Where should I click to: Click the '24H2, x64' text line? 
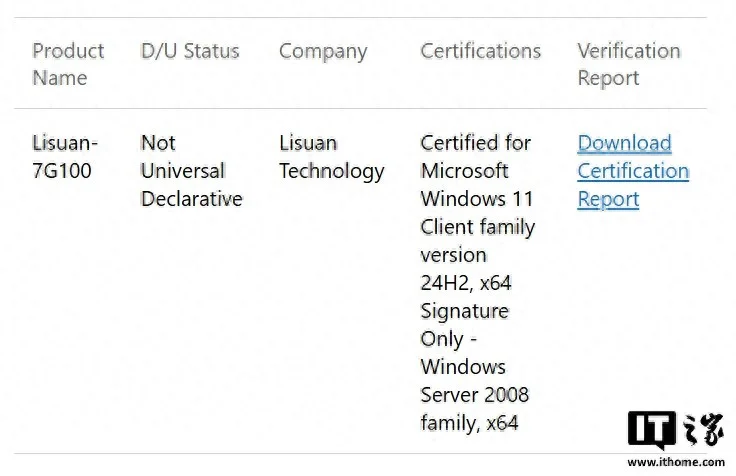(x=465, y=283)
